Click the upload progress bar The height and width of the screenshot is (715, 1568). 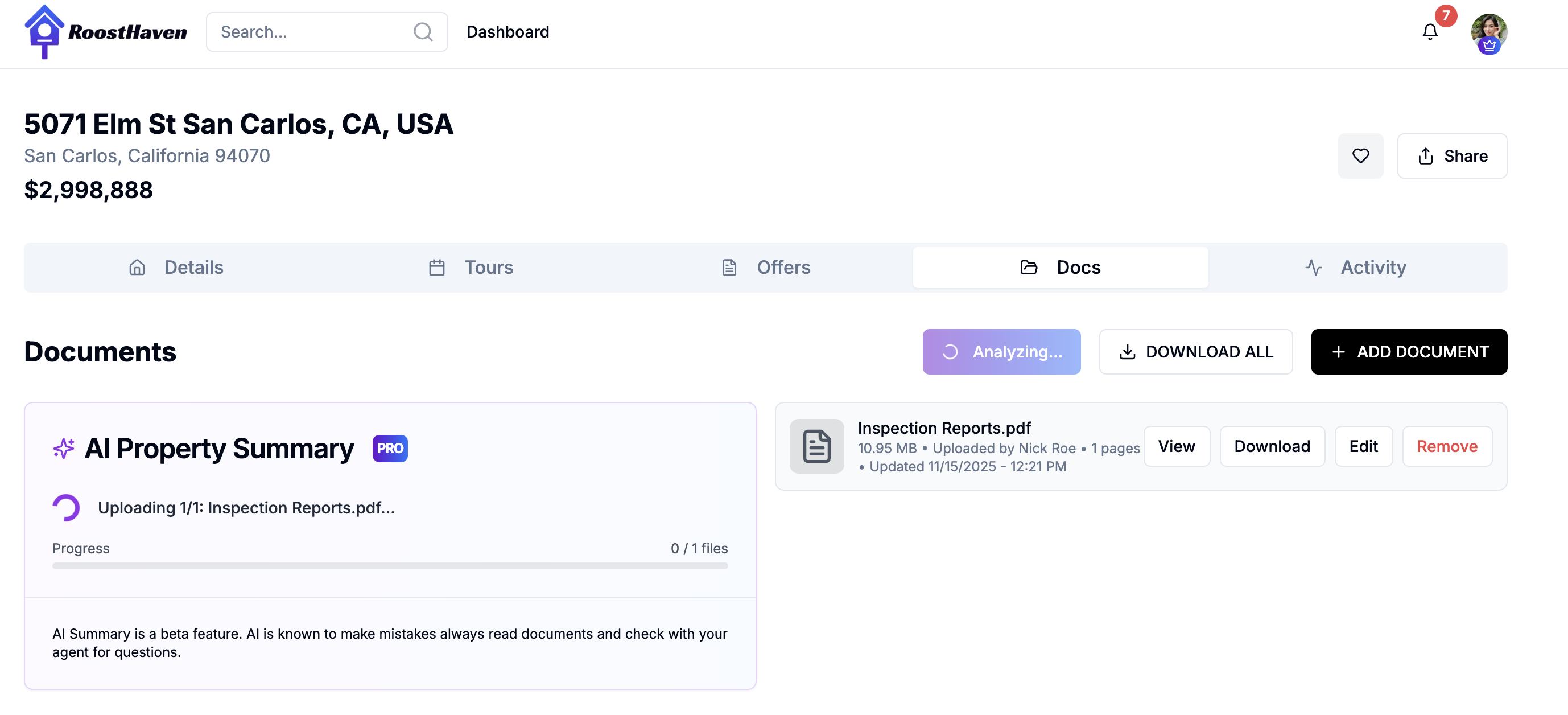point(390,566)
